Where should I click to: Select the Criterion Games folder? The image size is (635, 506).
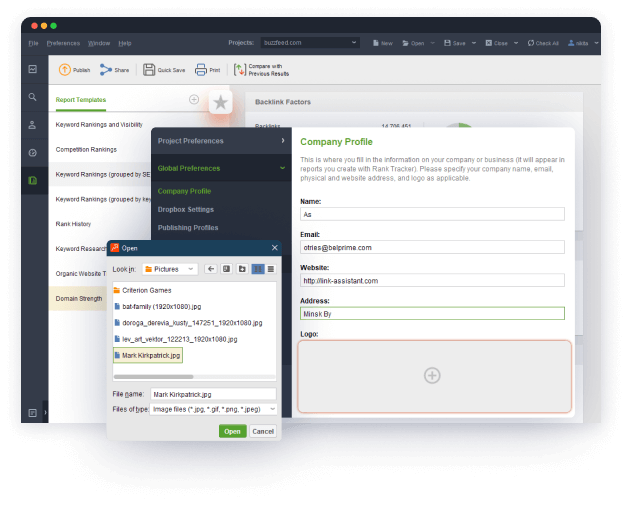click(x=143, y=290)
